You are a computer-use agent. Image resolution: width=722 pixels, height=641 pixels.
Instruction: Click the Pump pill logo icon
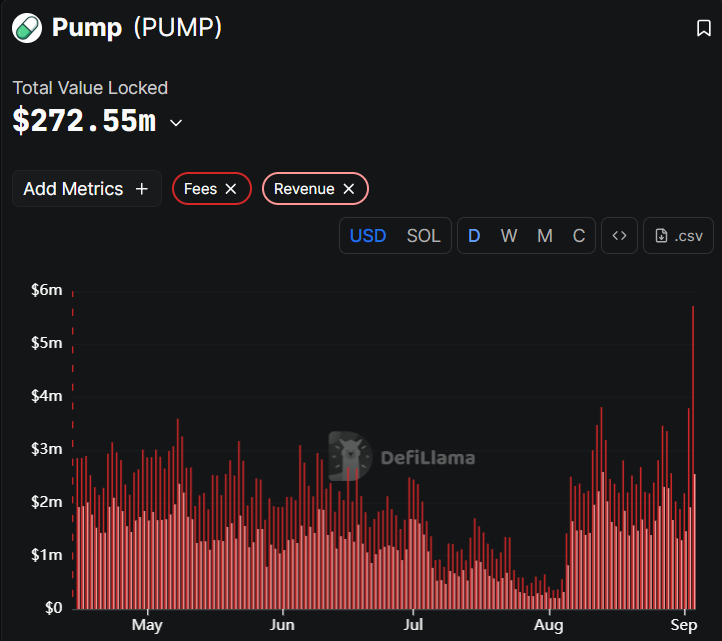pos(27,28)
